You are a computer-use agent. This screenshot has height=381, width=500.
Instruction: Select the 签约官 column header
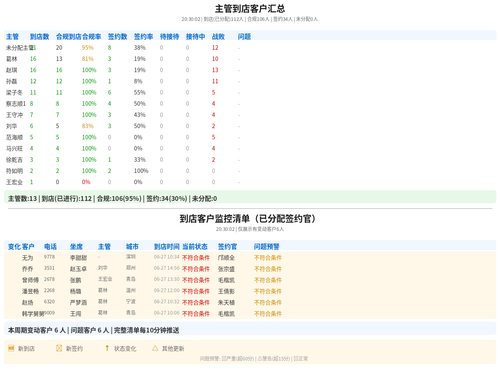click(x=227, y=247)
